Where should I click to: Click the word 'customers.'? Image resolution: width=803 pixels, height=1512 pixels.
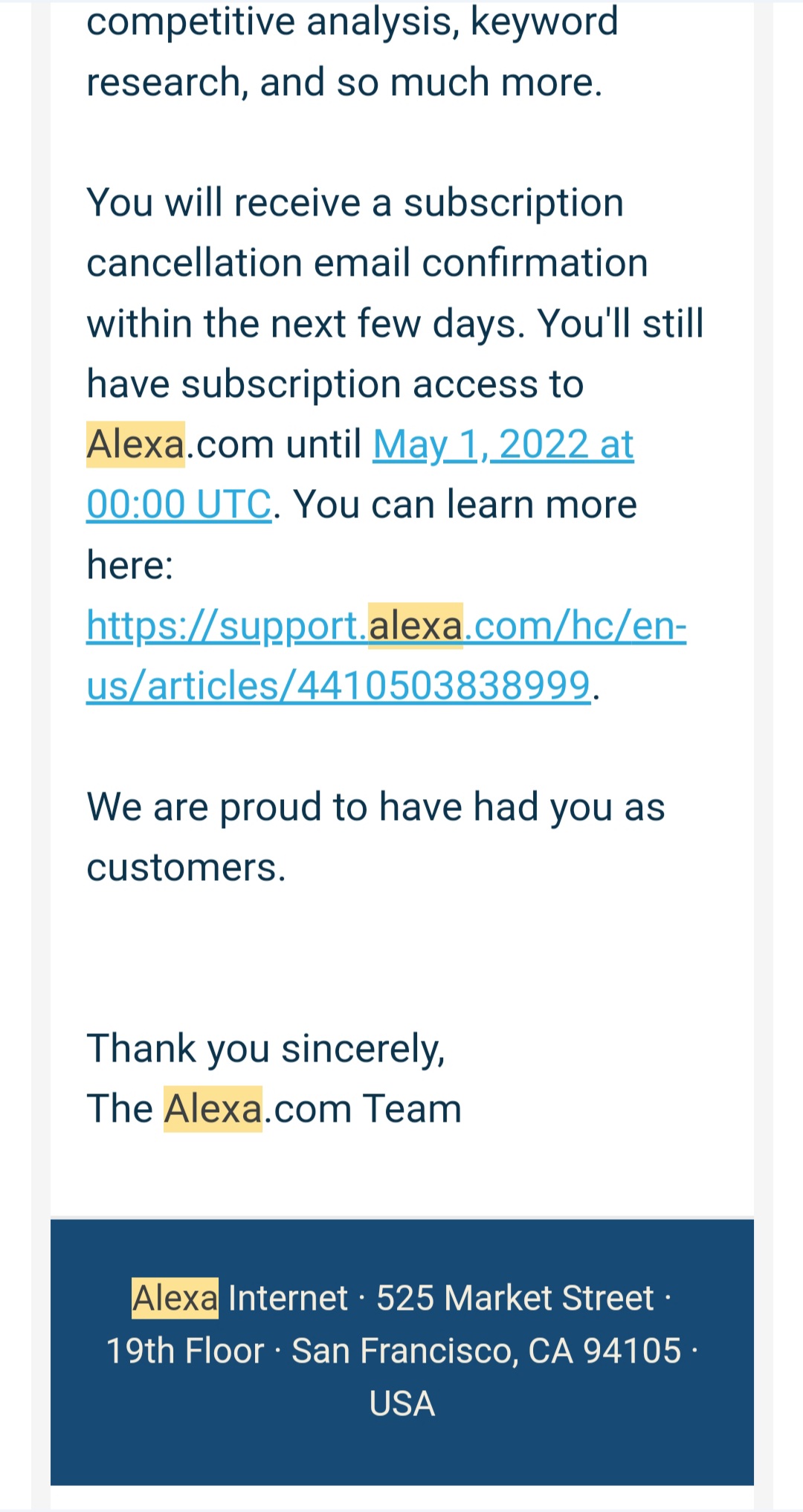point(186,868)
